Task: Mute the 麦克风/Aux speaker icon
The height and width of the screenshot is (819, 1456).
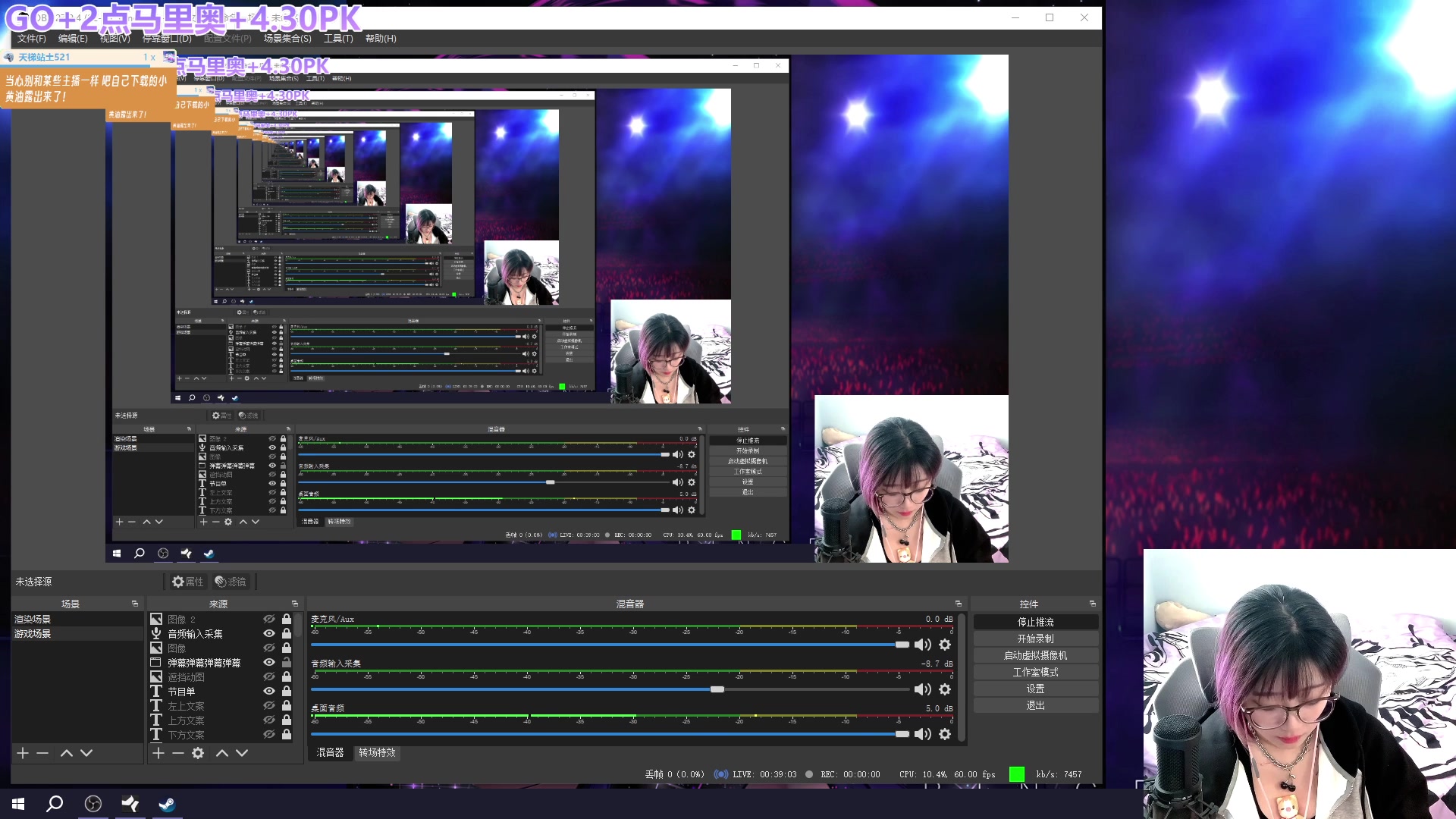Action: pyautogui.click(x=922, y=645)
